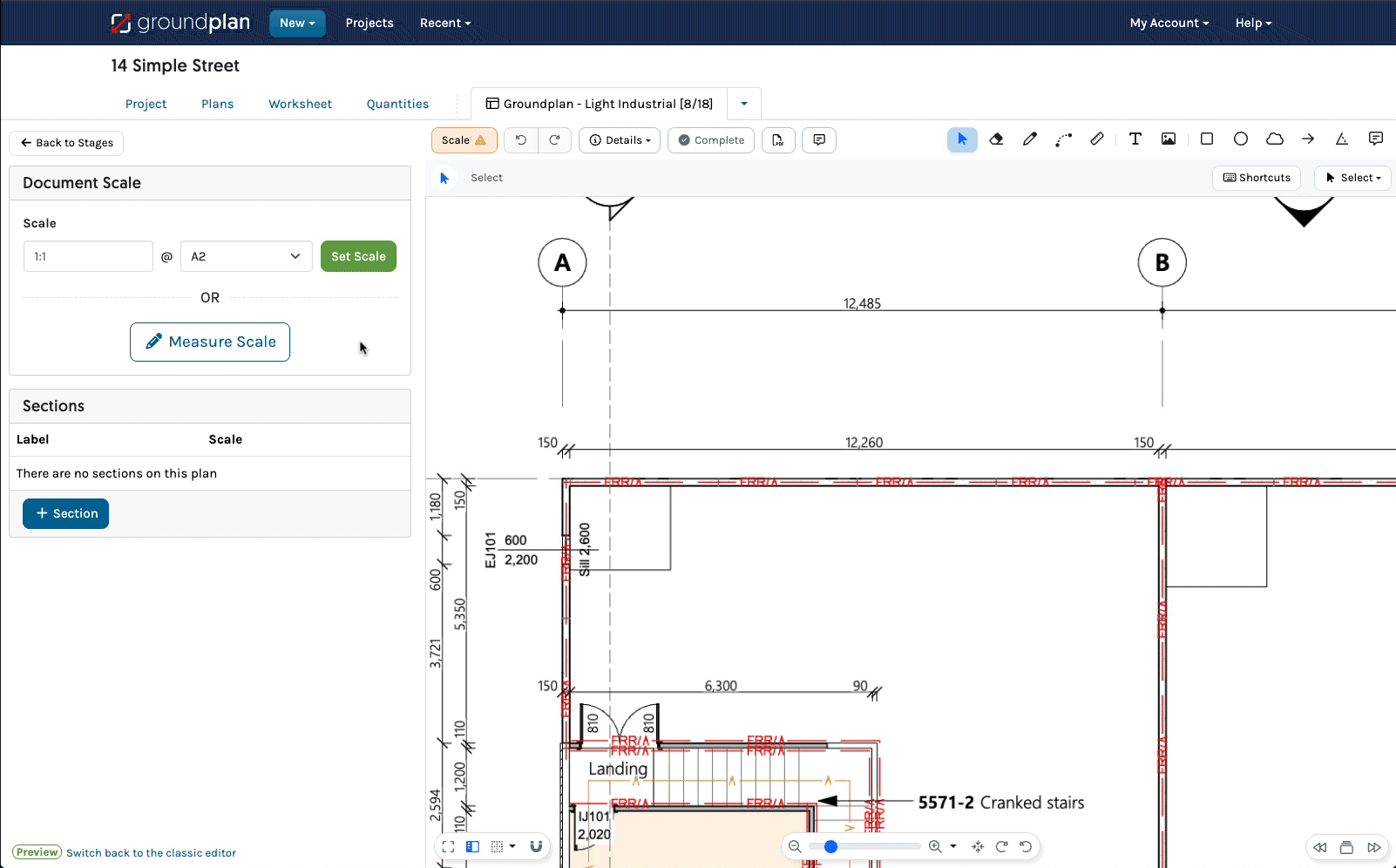Click Switch back to the classic editor link
Viewport: 1396px width, 868px height.
coord(151,853)
